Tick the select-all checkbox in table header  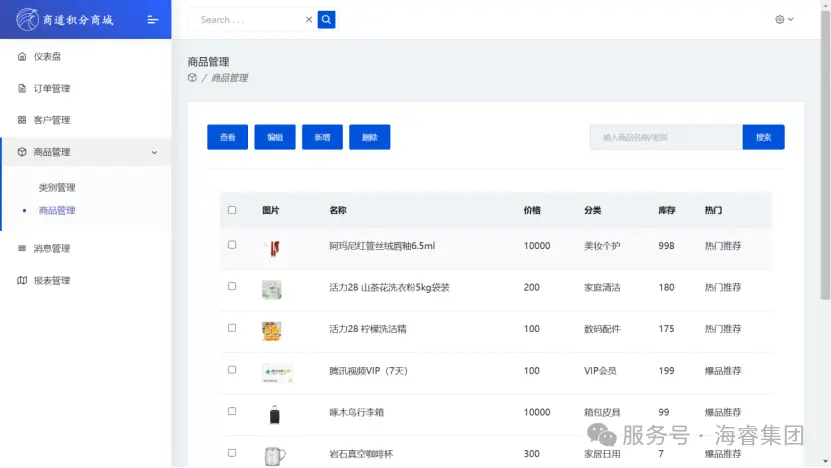(232, 210)
